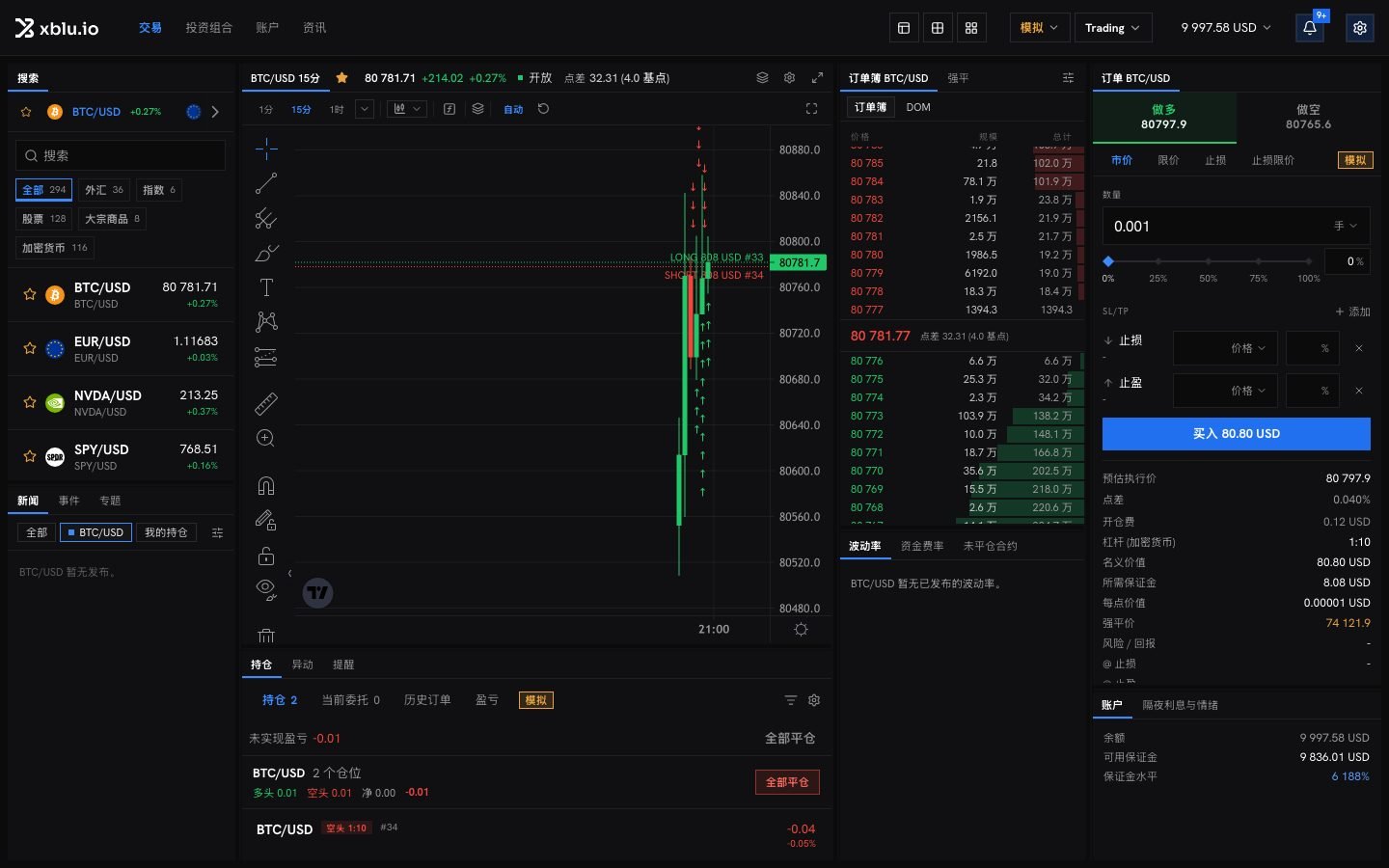Screen dimensions: 1389x868
Task: Toggle lock all drawings
Action: coord(266,556)
